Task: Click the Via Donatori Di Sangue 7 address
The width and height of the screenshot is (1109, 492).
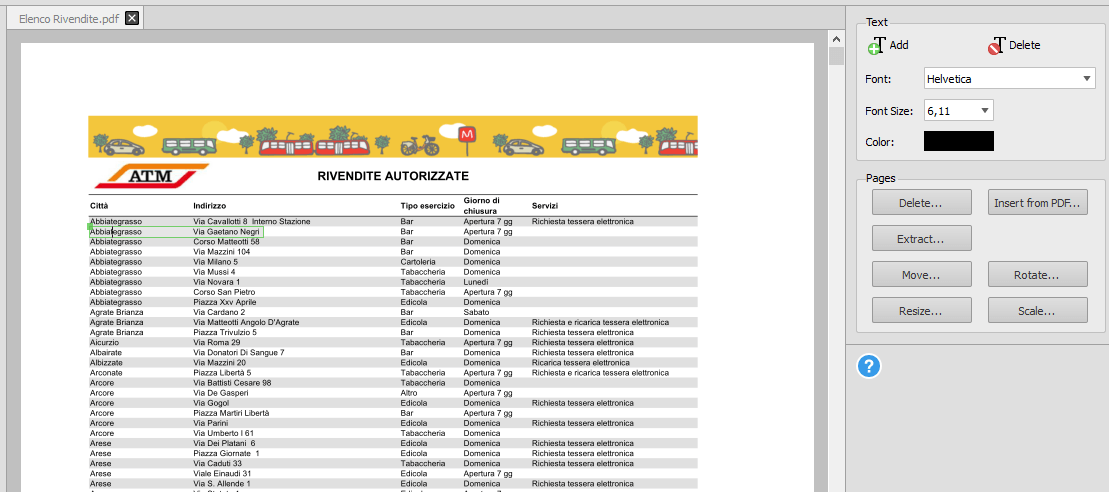Action: pos(239,352)
